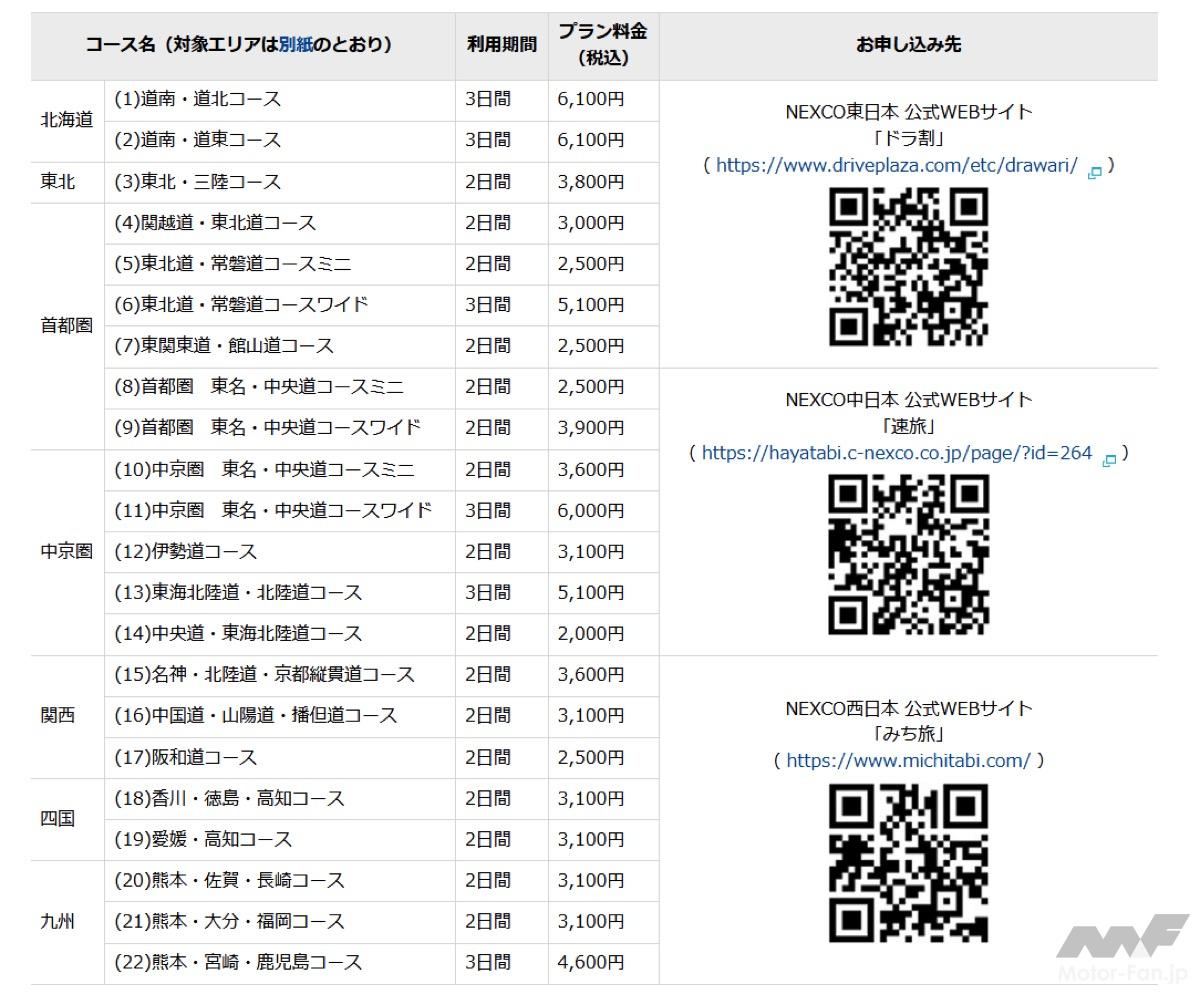Select (22)熊本・宮崎・鹿児島コース row
This screenshot has width=1200, height=994.
click(x=279, y=963)
